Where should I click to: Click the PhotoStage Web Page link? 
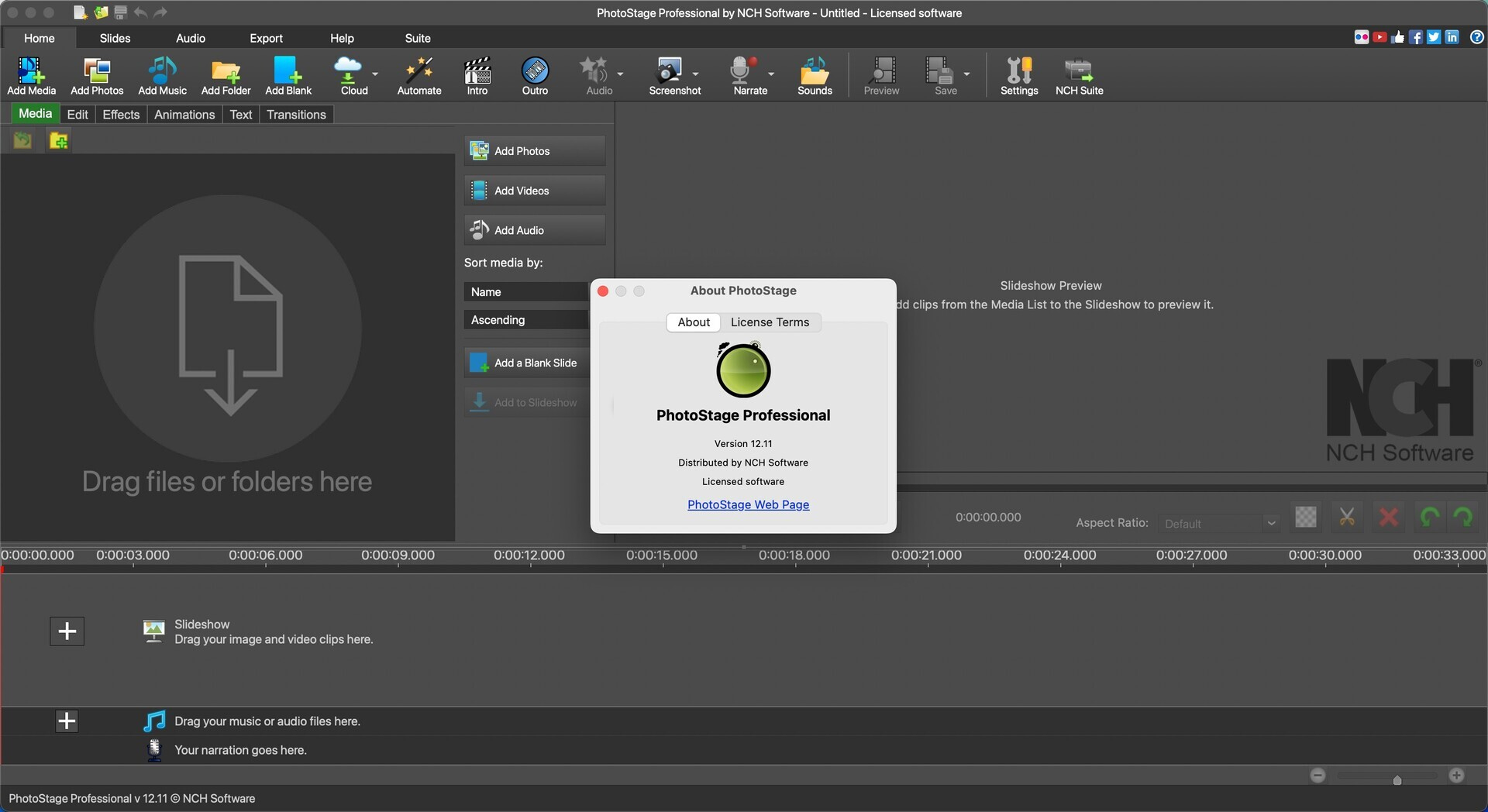tap(747, 504)
